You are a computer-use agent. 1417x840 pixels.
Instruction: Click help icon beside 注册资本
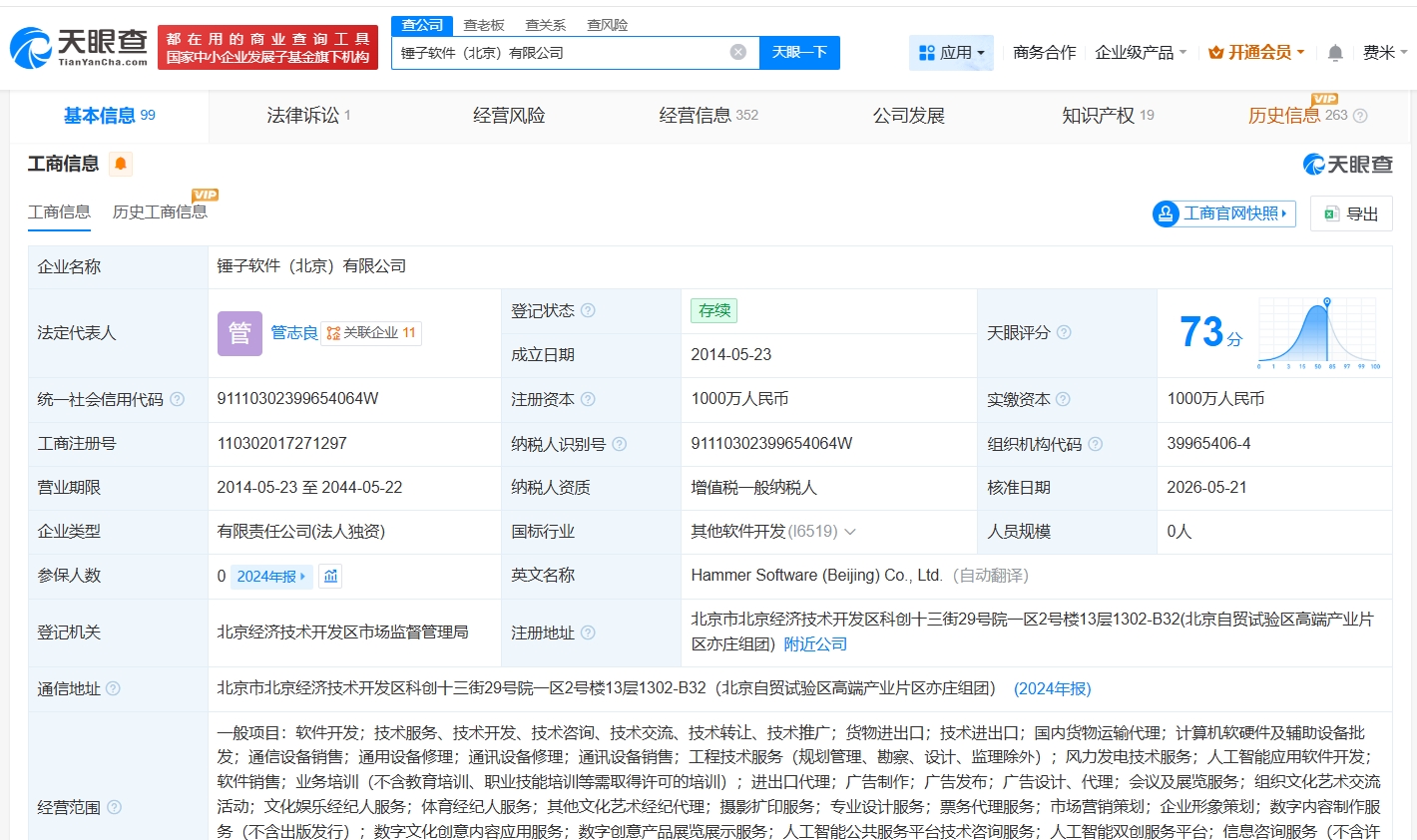(x=588, y=399)
